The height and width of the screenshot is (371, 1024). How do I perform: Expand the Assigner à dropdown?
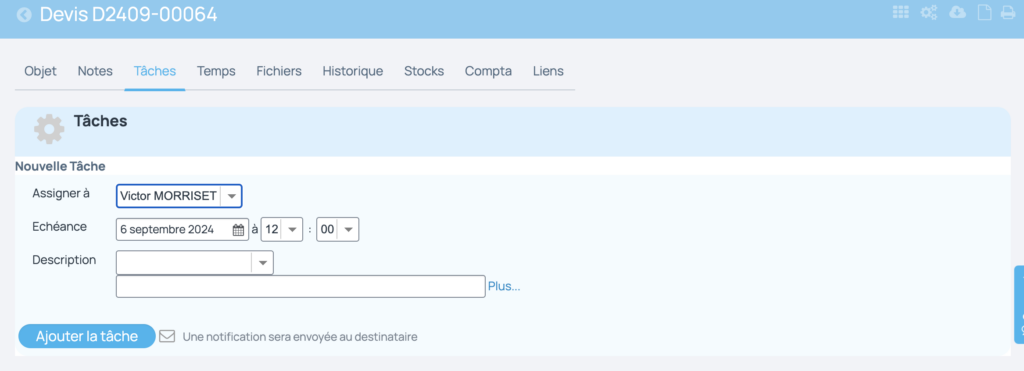[231, 196]
